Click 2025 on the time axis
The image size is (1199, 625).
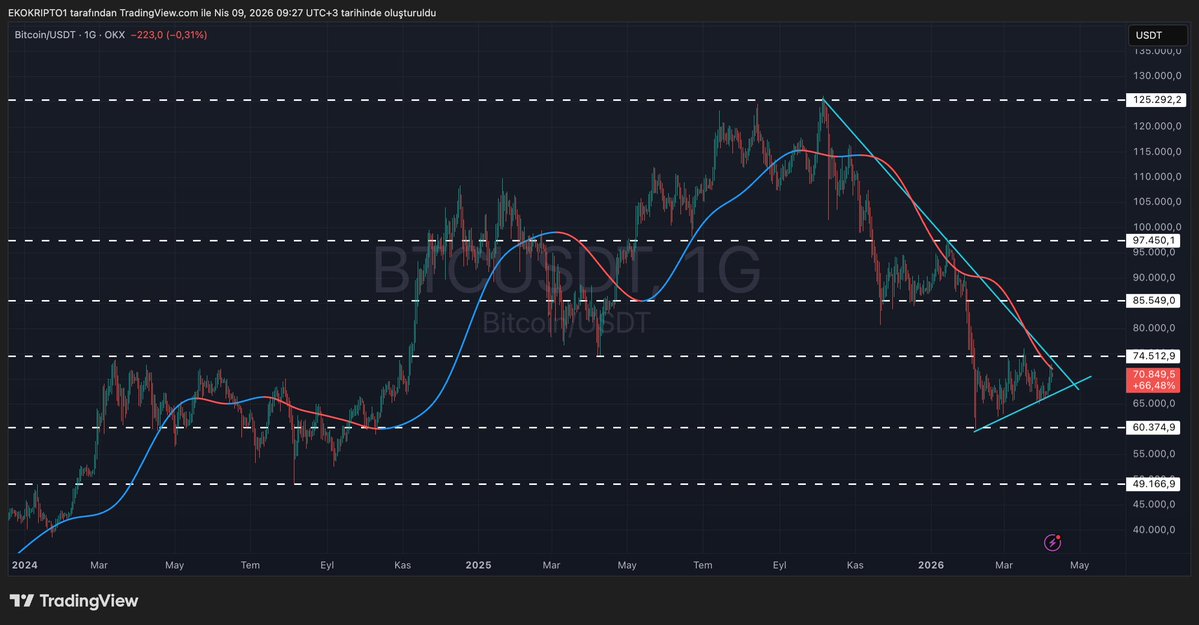point(478,565)
